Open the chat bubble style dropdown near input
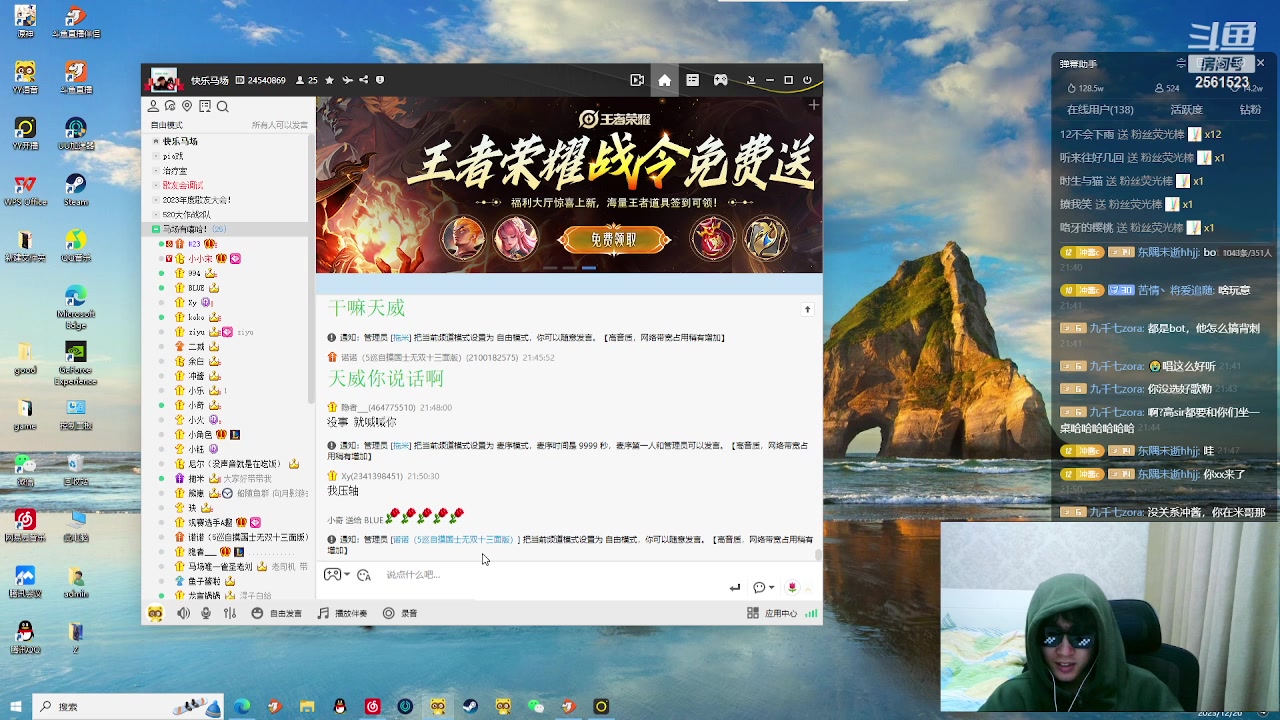1280x720 pixels. point(762,588)
